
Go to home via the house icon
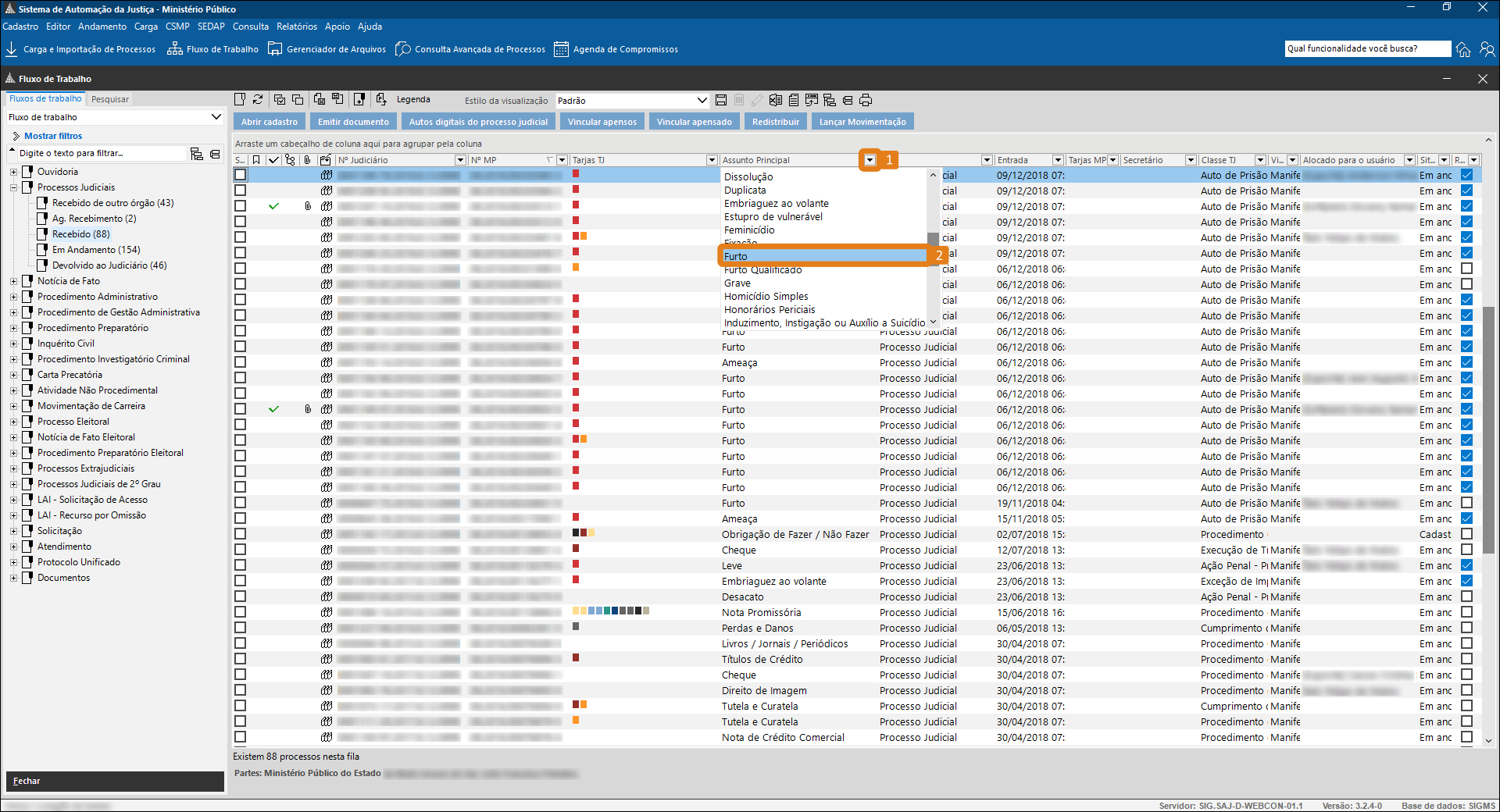pyautogui.click(x=1463, y=49)
